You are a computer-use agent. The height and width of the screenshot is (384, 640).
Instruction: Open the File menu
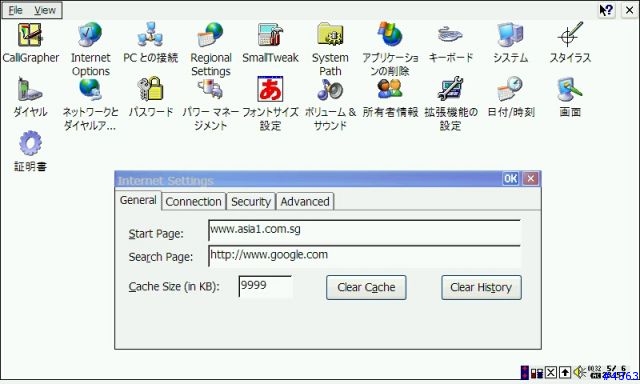pos(16,10)
